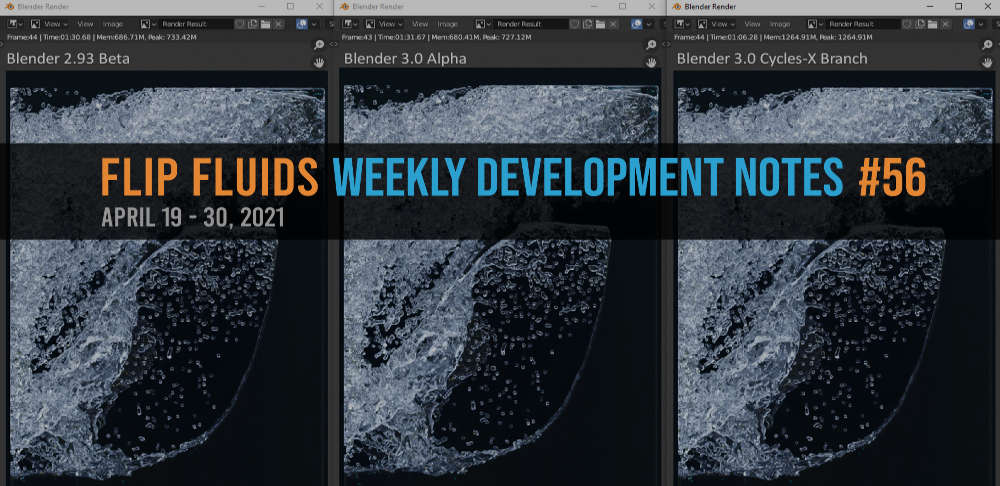Click pan hand gizmo in 3.0 Alpha window
Screen dimensions: 1000x486
651,62
